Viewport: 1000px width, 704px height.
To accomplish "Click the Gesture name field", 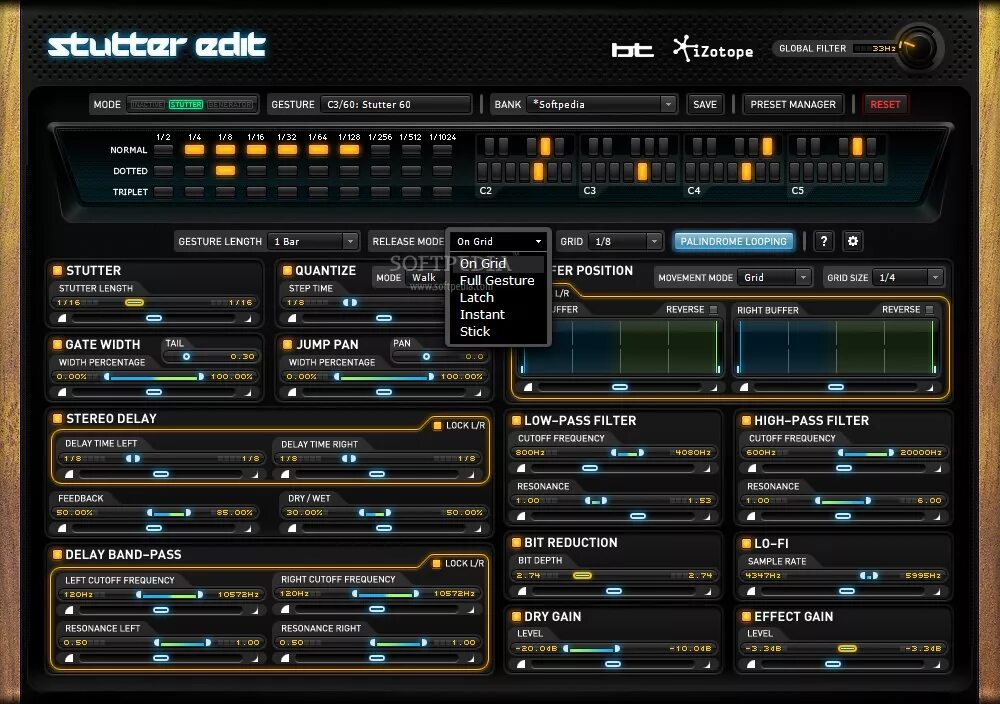I will [395, 104].
